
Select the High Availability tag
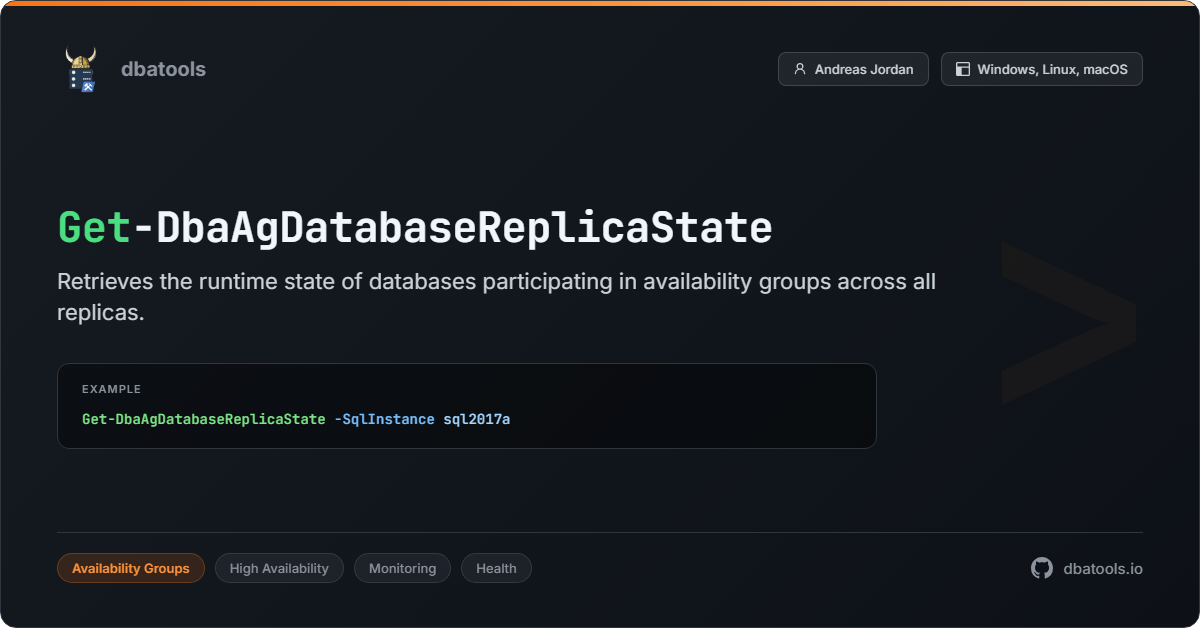[279, 568]
